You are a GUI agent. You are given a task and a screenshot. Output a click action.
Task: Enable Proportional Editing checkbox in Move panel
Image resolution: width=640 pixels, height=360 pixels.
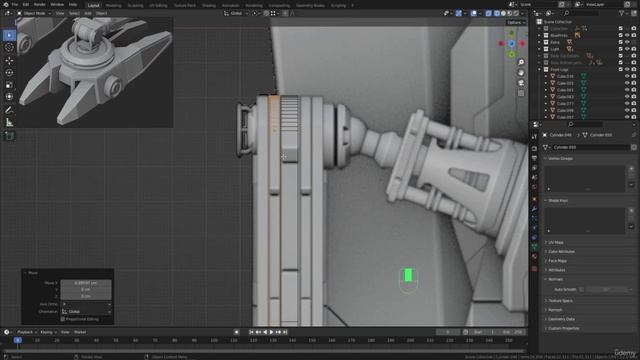point(62,319)
